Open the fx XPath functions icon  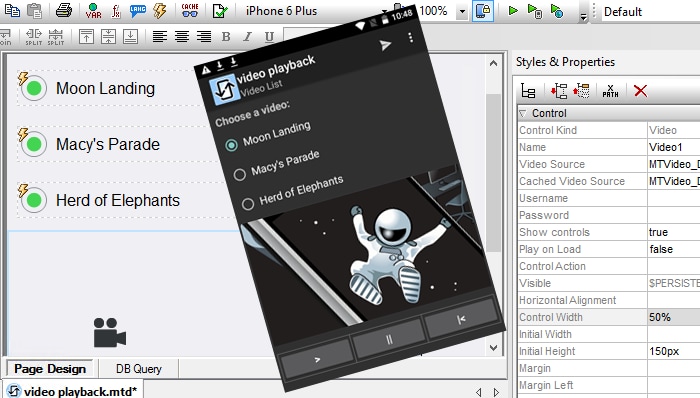(x=116, y=10)
